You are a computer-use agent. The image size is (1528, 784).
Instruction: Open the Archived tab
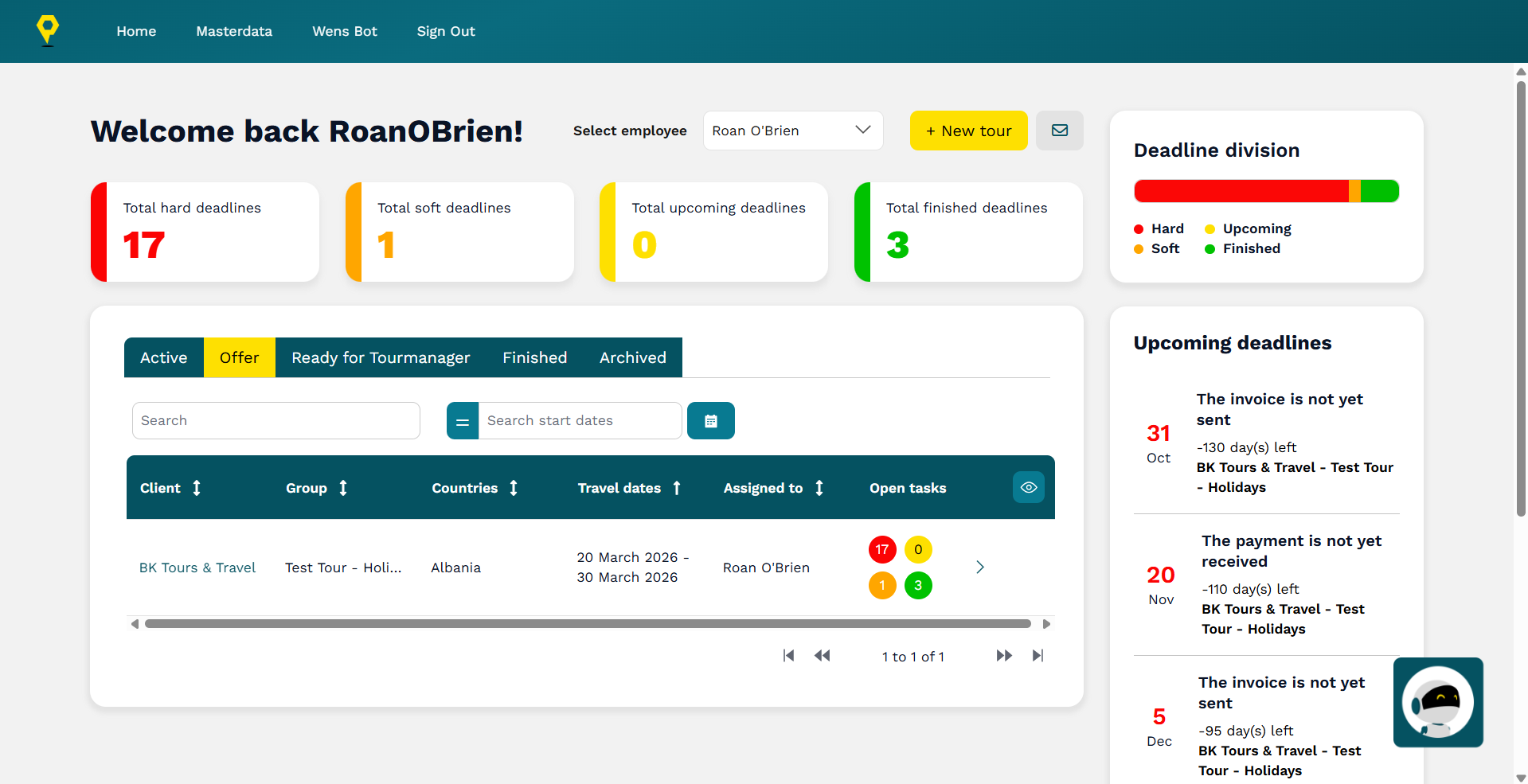click(633, 357)
